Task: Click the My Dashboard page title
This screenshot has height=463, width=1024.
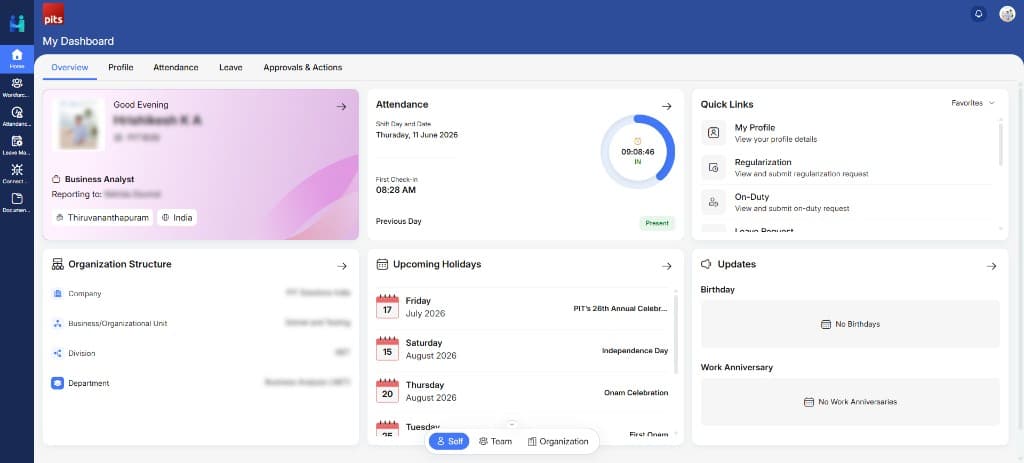Action: [78, 41]
